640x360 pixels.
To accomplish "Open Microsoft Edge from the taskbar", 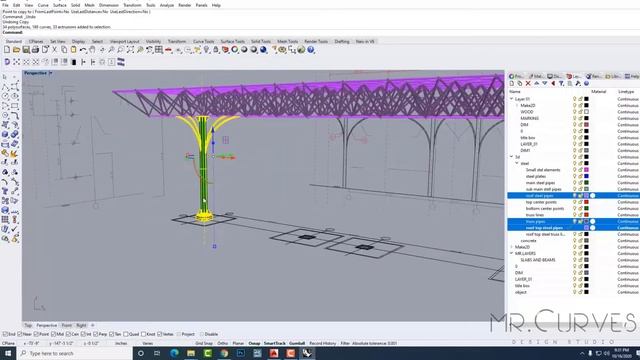I will pos(174,353).
